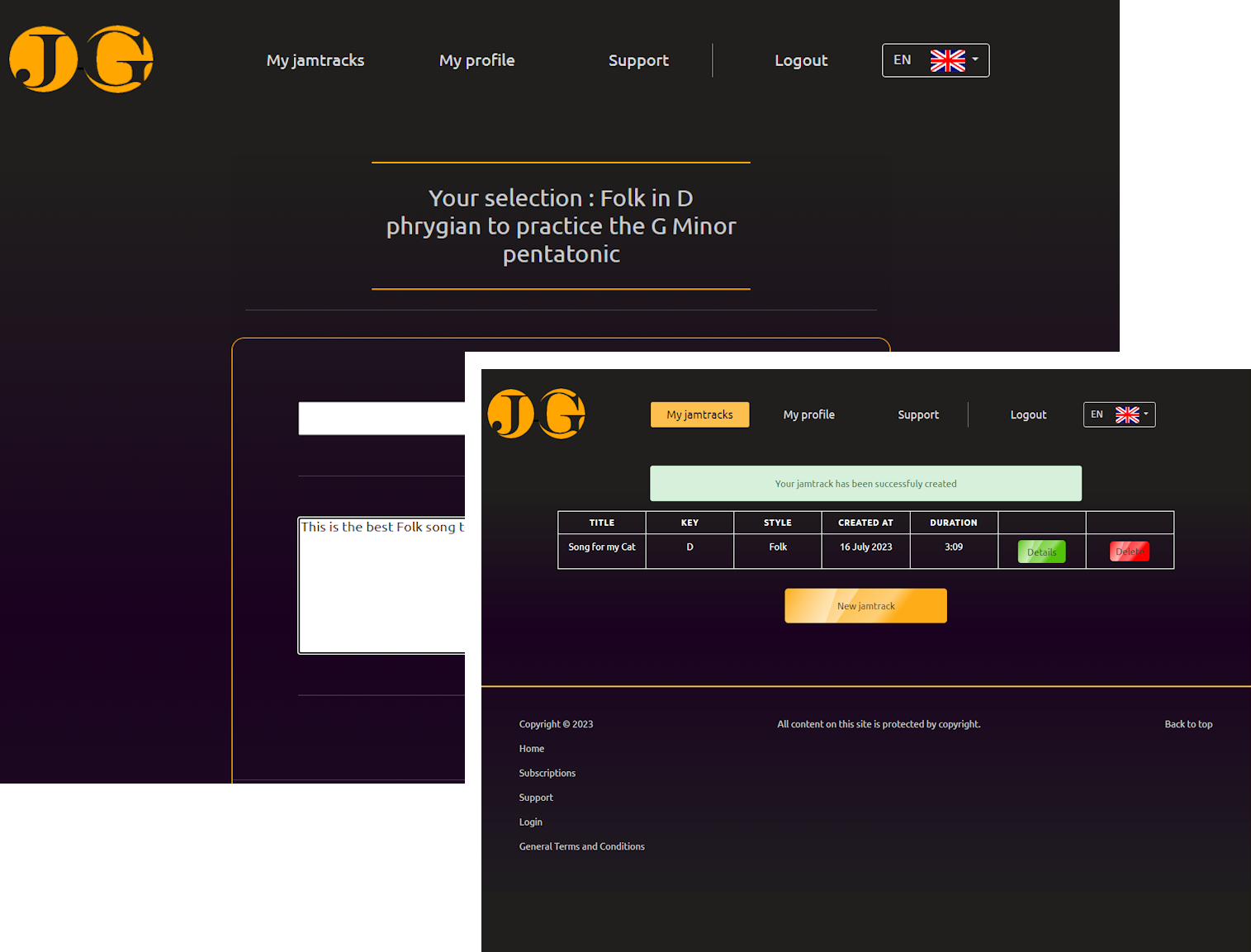Click Logout in the back window
The height and width of the screenshot is (952, 1251).
[x=801, y=60]
